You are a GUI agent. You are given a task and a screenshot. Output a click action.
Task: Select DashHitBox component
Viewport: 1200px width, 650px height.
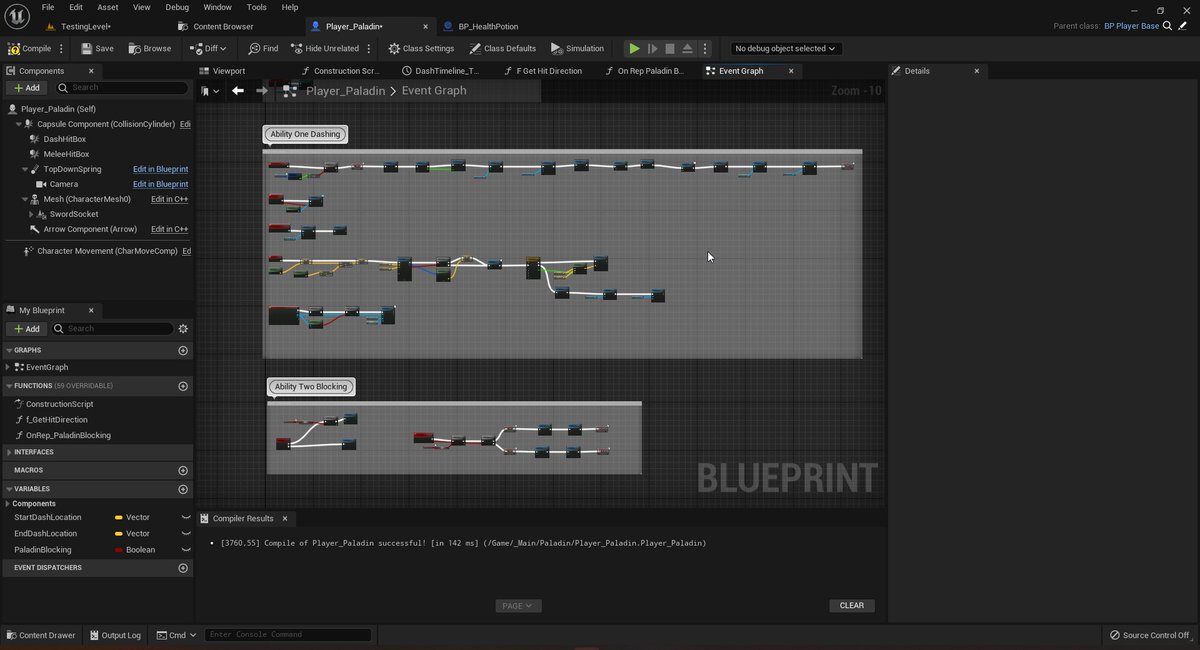65,139
